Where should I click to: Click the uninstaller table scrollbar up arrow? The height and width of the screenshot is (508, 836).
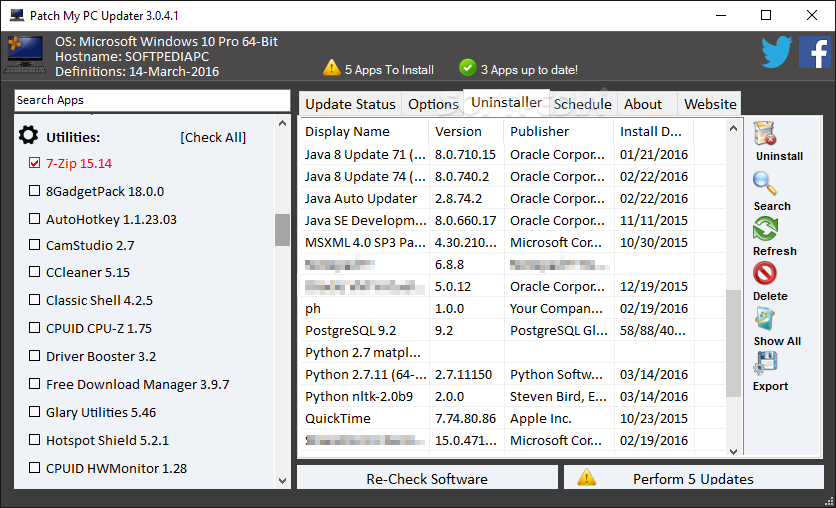coord(734,128)
